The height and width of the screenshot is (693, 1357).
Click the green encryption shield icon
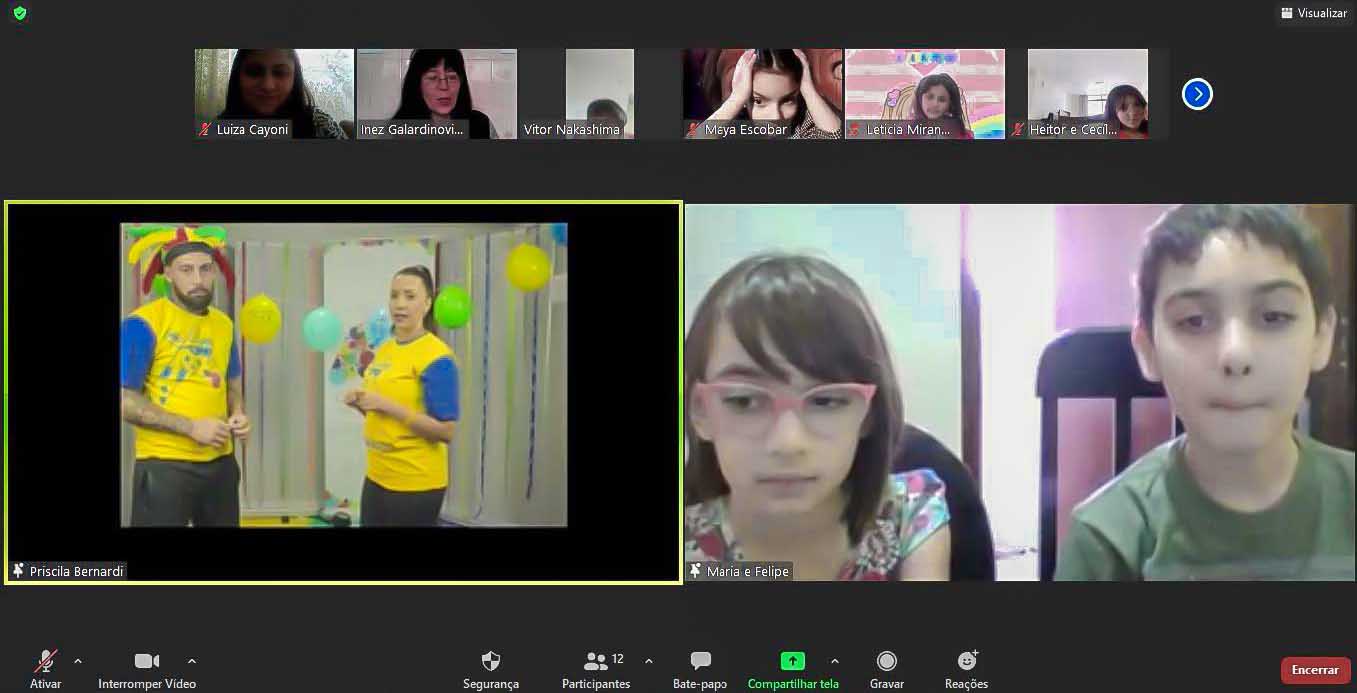coord(20,13)
